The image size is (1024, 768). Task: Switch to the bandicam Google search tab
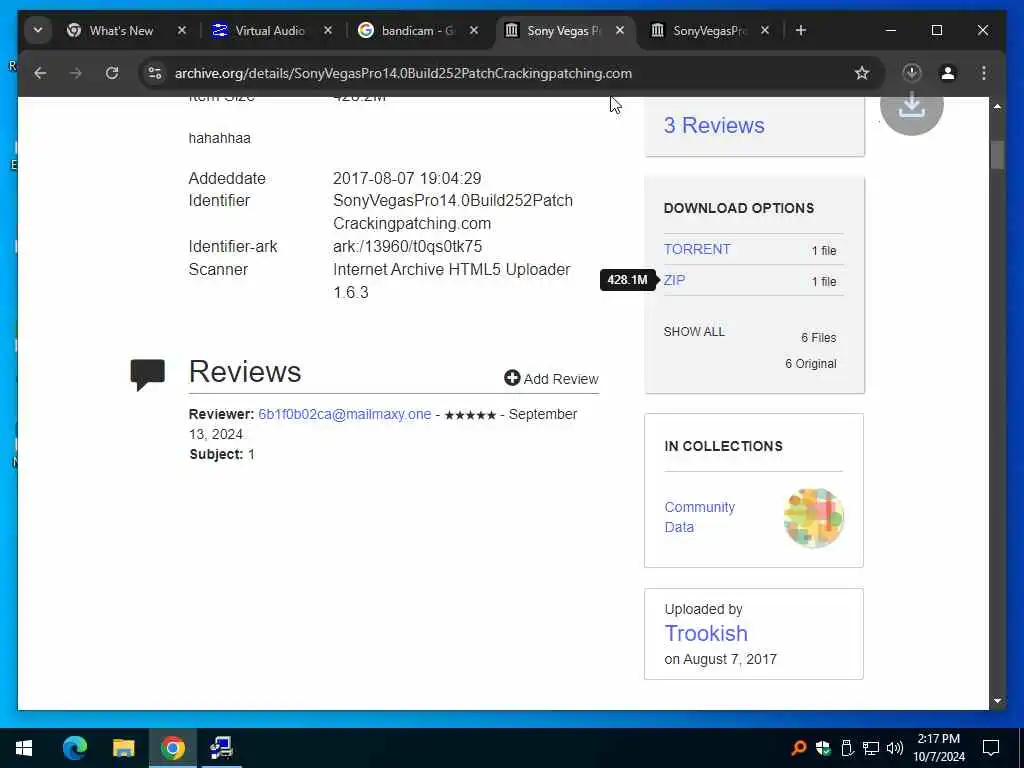(x=417, y=31)
